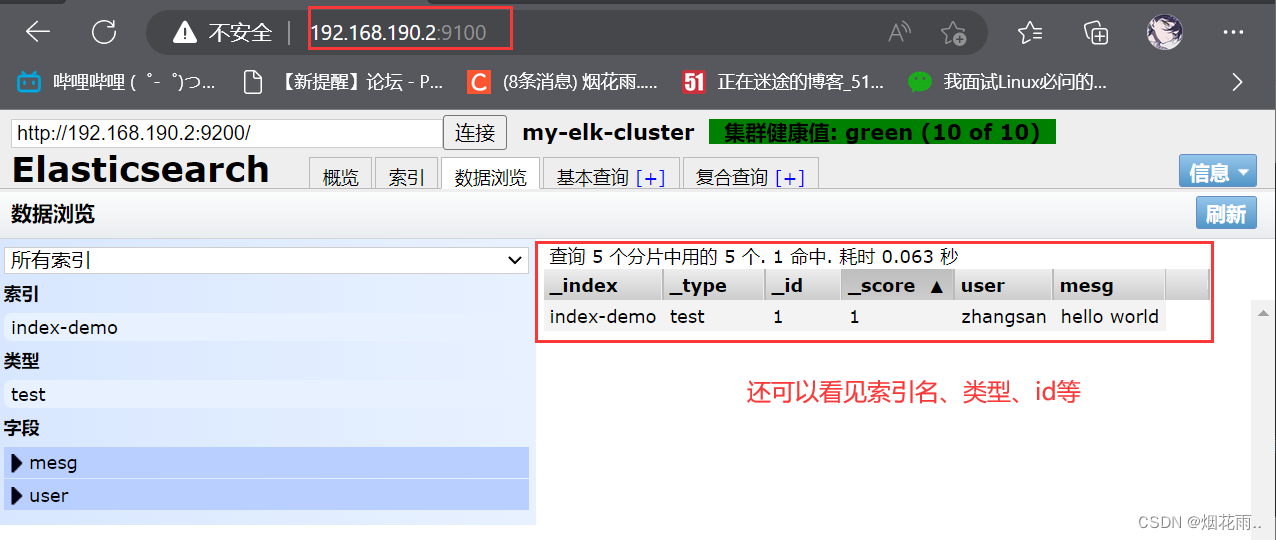Image resolution: width=1276 pixels, height=540 pixels.
Task: Open the favorites list icon
Action: pyautogui.click(x=1030, y=32)
